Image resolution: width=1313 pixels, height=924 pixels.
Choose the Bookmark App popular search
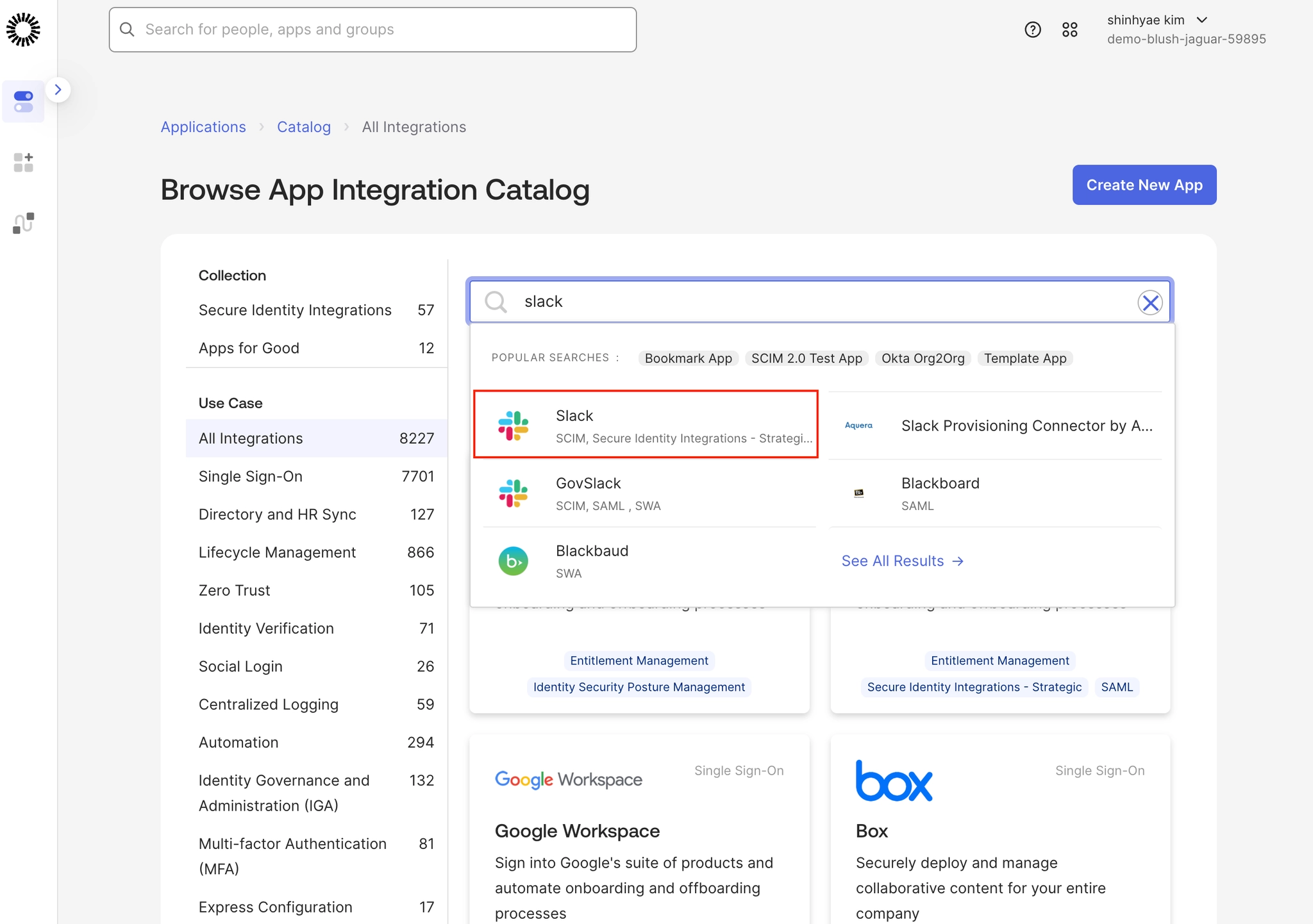[689, 358]
